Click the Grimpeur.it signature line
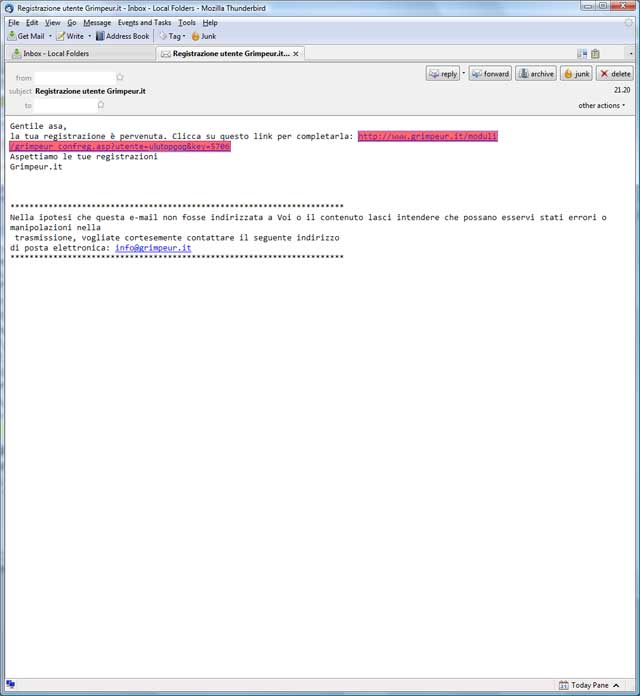Image resolution: width=640 pixels, height=696 pixels. [x=36, y=167]
